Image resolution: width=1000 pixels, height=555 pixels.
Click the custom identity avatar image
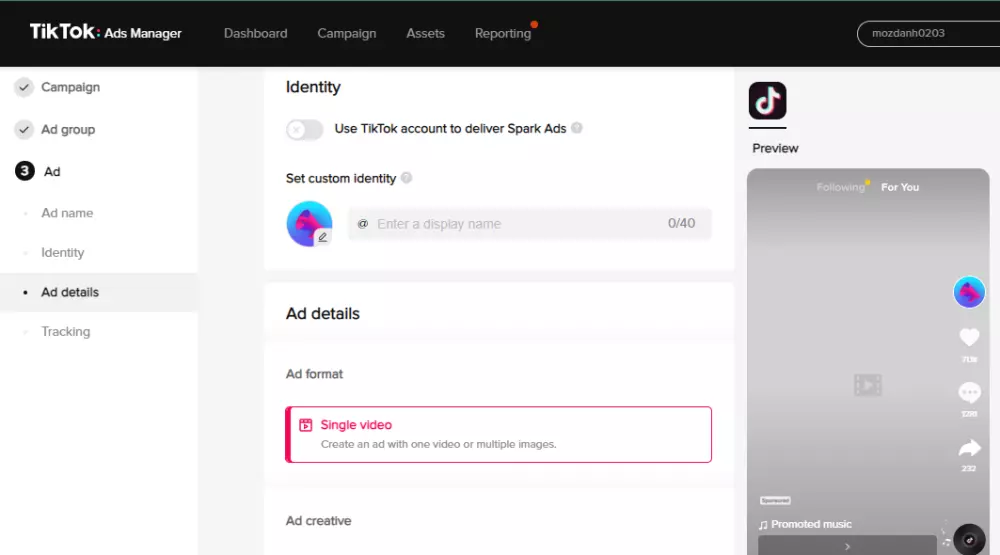click(x=309, y=224)
